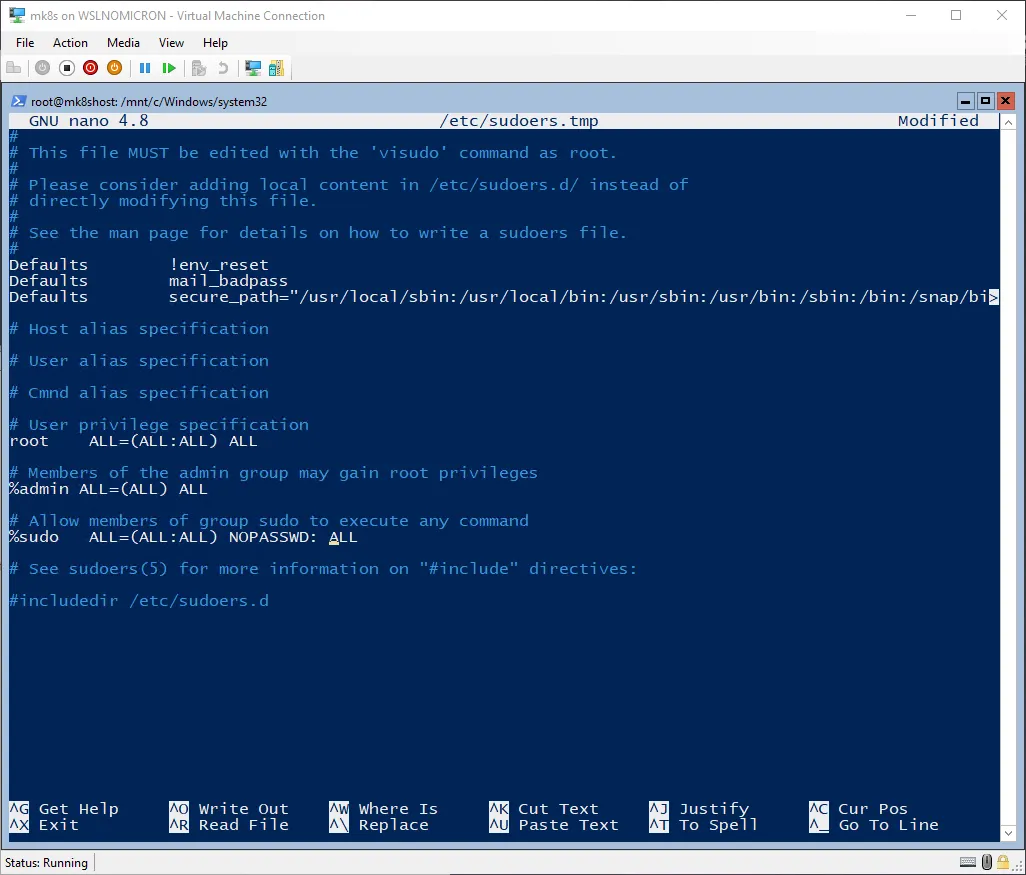The height and width of the screenshot is (875, 1026).
Task: Open the File menu
Action: click(x=25, y=43)
